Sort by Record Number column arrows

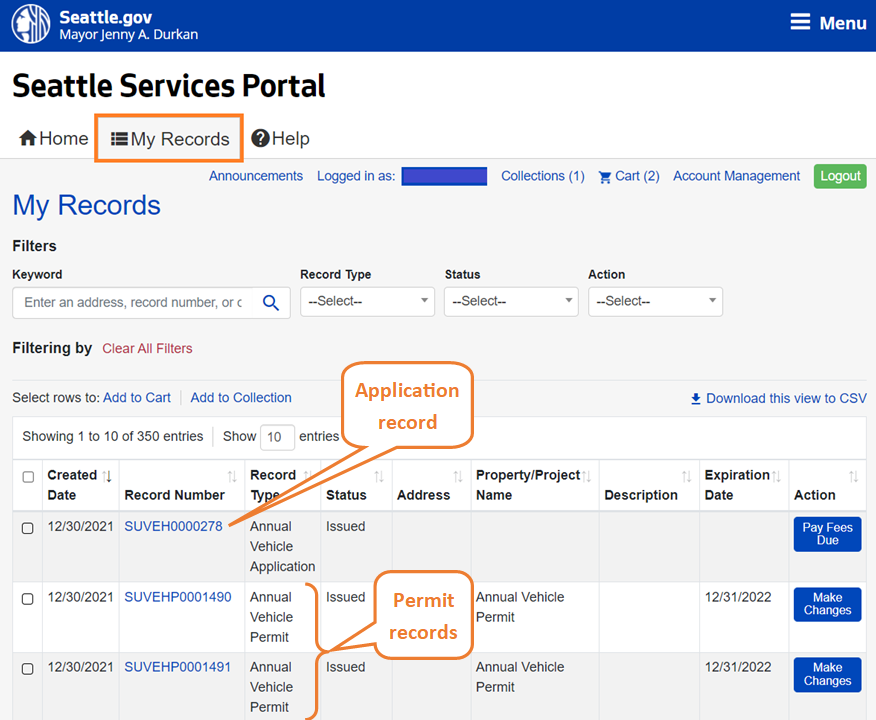coord(232,476)
